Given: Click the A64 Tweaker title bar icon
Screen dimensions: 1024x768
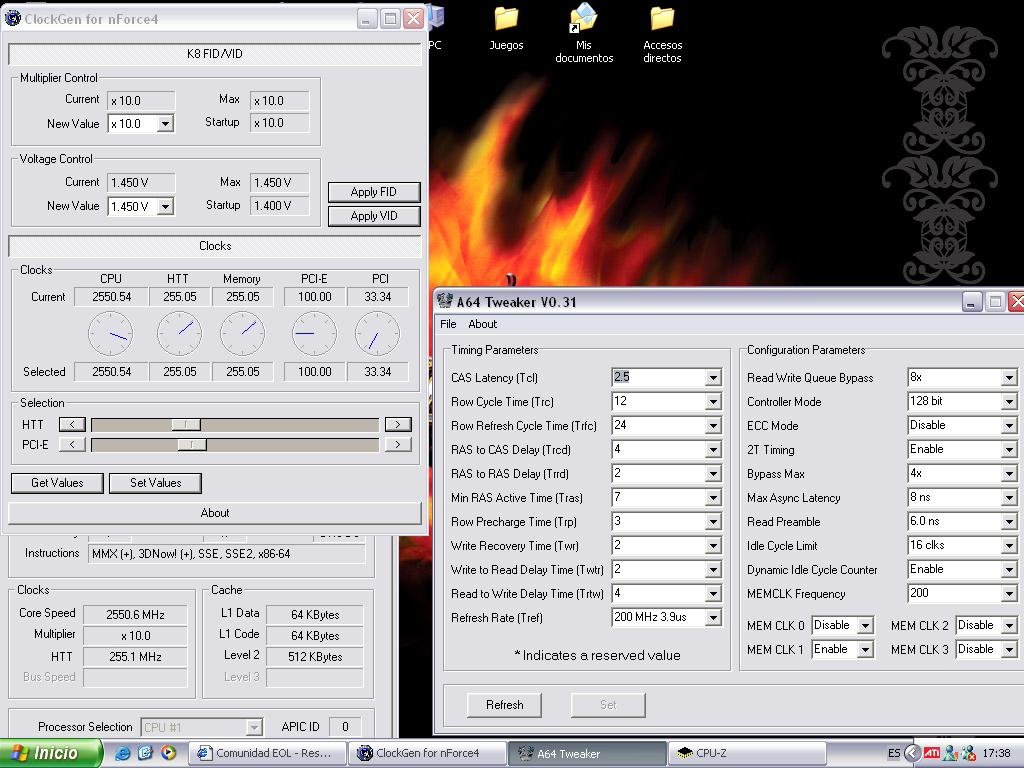Looking at the screenshot, I should coord(445,301).
